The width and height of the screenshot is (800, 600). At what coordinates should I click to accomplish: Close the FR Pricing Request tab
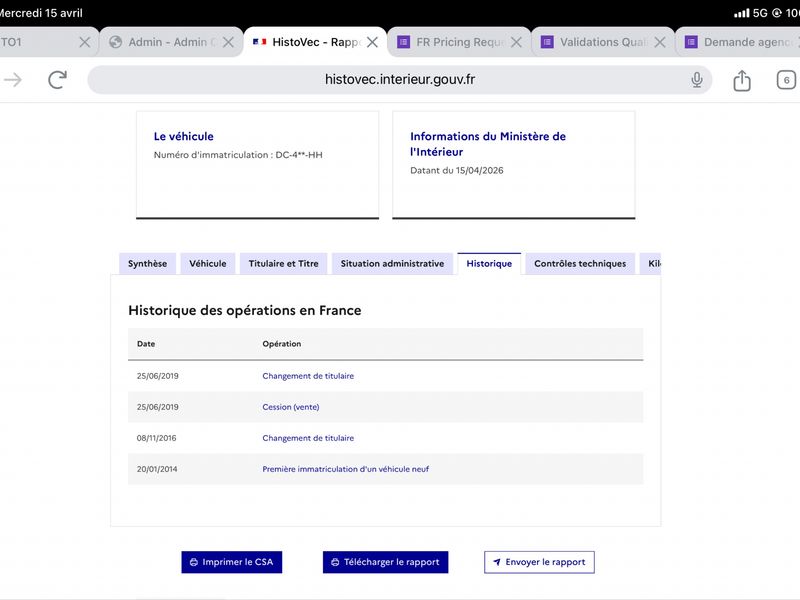[x=516, y=42]
